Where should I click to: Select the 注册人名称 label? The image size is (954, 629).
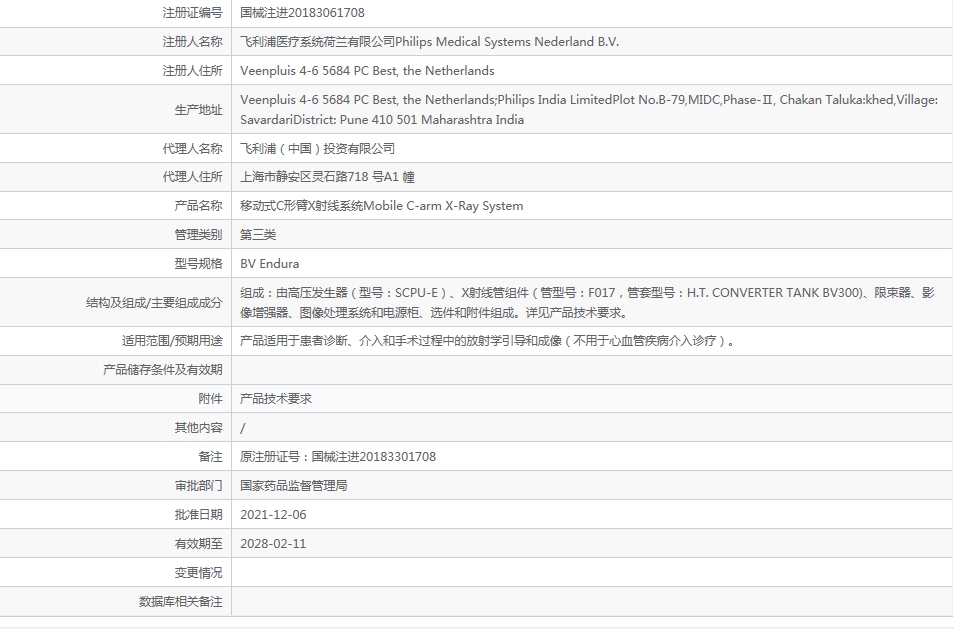coord(192,42)
